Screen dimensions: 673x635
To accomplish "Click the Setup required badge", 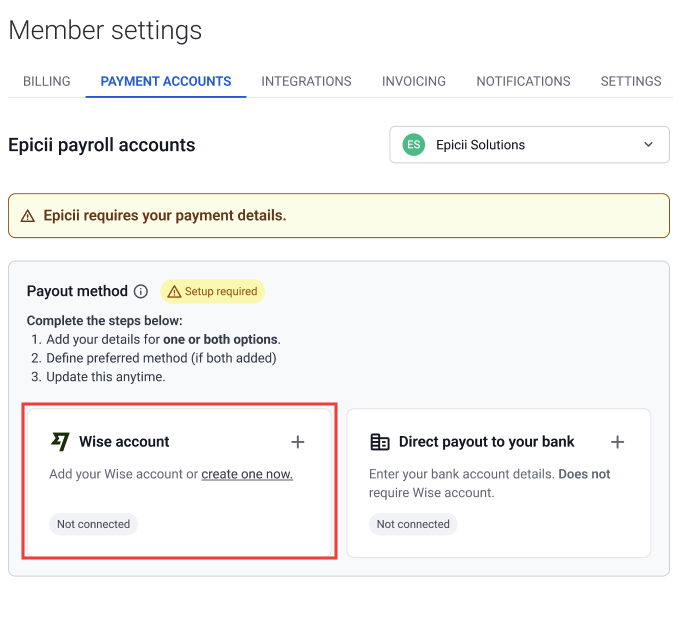I will pos(212,292).
